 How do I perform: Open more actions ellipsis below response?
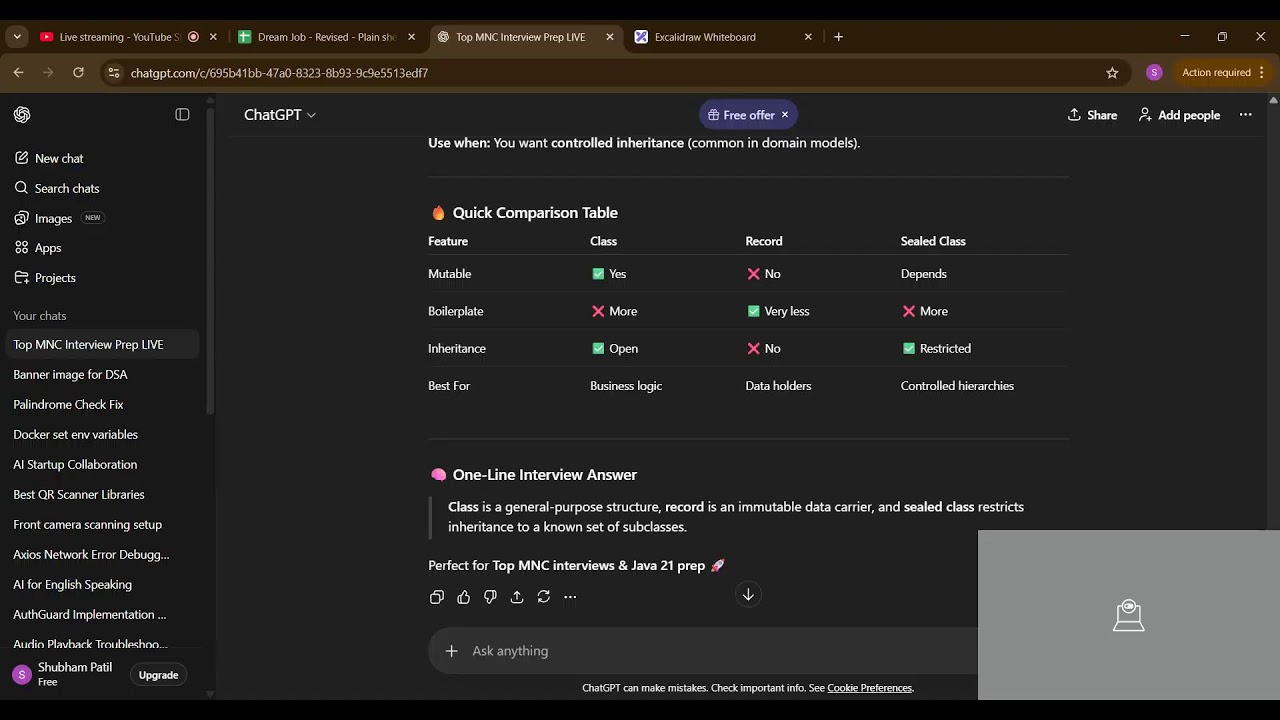(570, 597)
